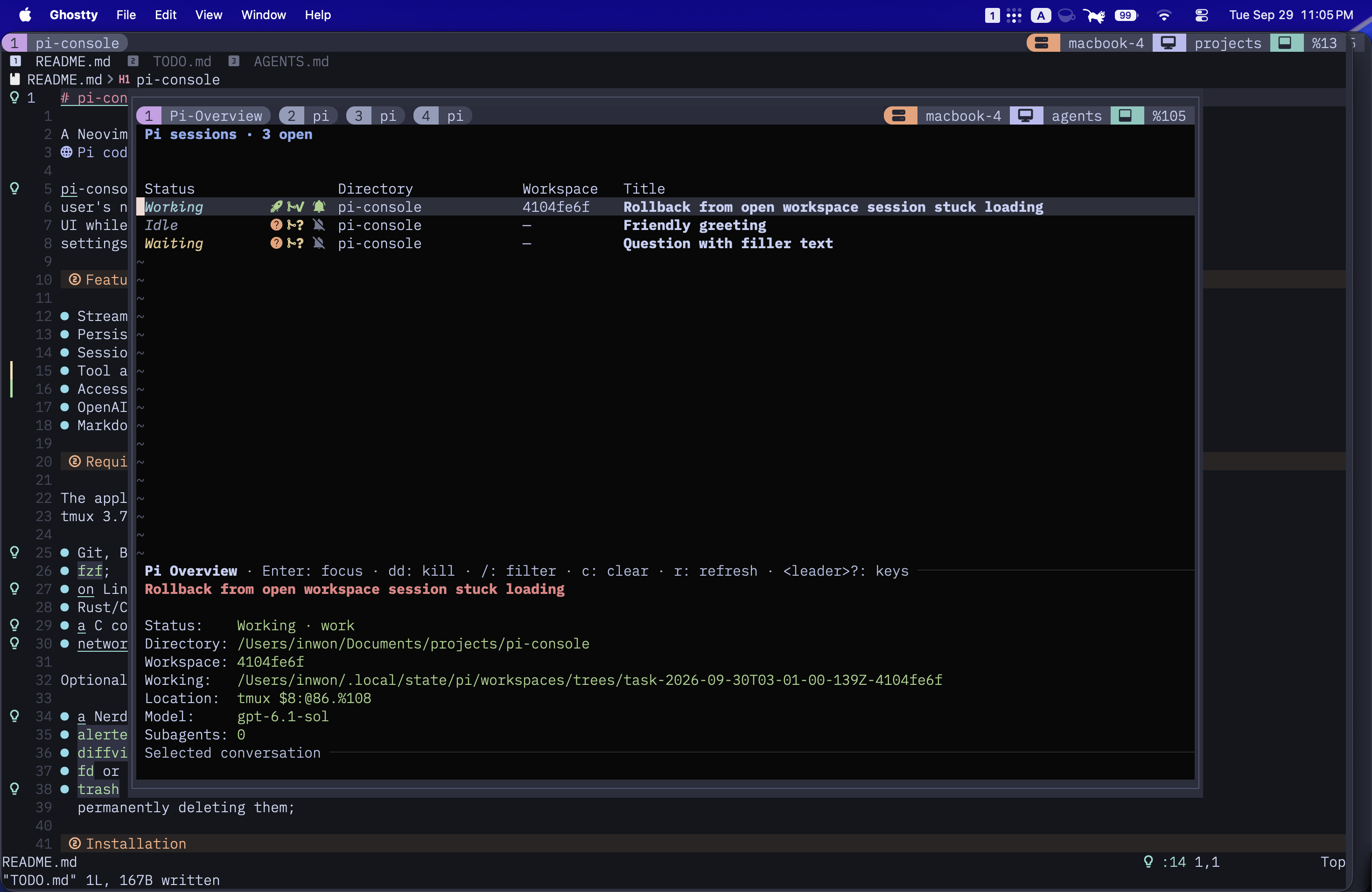
Task: Switch to the README.md buffer tab
Action: 61,61
